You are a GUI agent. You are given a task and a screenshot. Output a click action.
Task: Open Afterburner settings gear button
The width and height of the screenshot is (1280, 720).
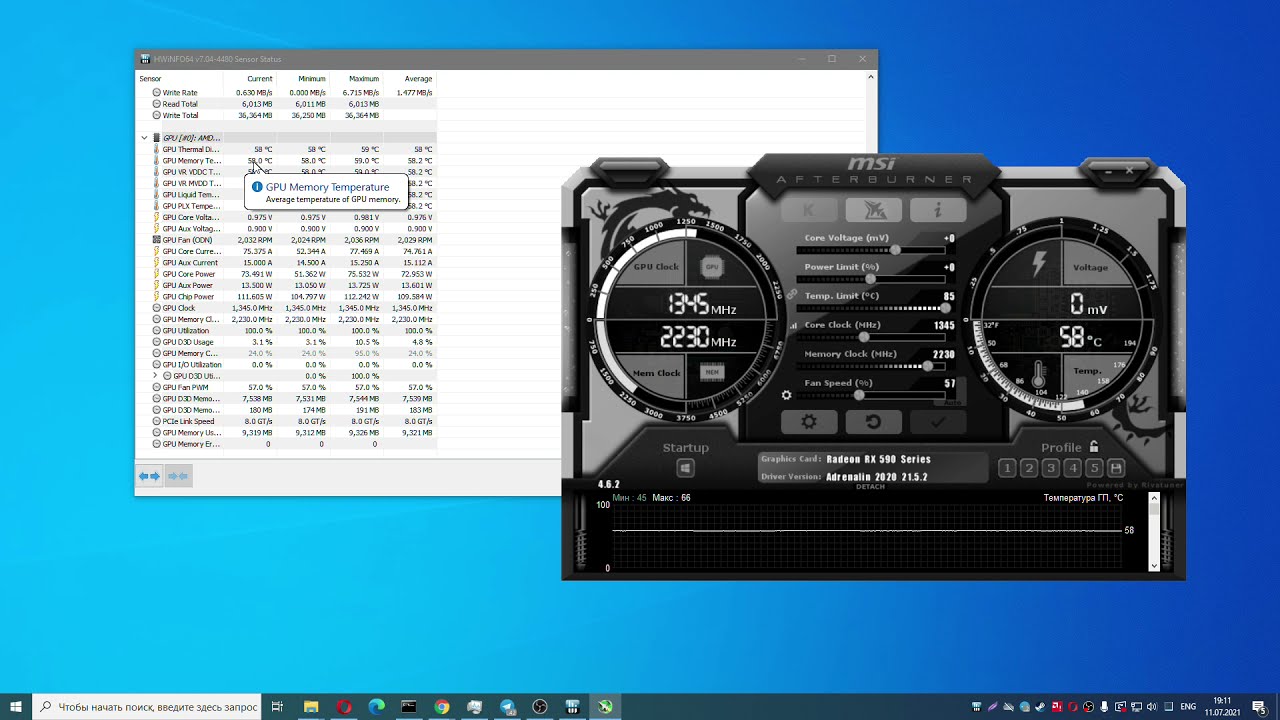click(x=808, y=422)
